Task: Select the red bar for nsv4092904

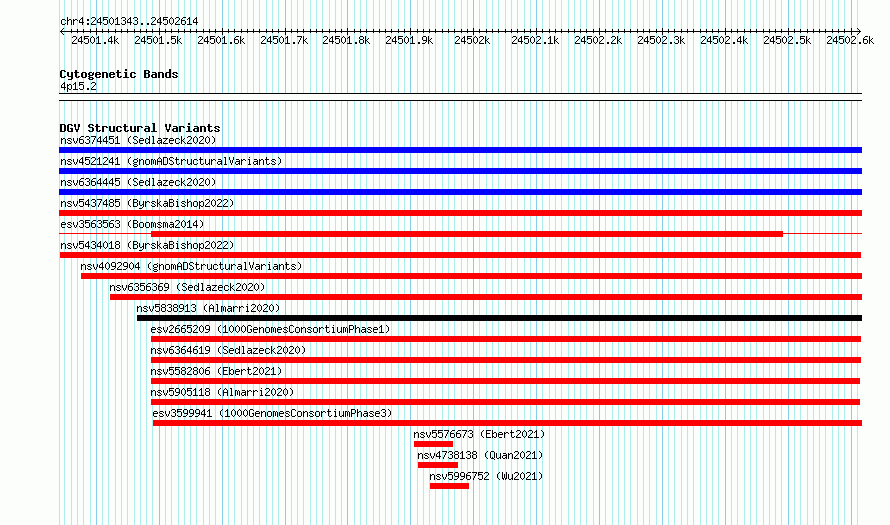Action: (471, 276)
